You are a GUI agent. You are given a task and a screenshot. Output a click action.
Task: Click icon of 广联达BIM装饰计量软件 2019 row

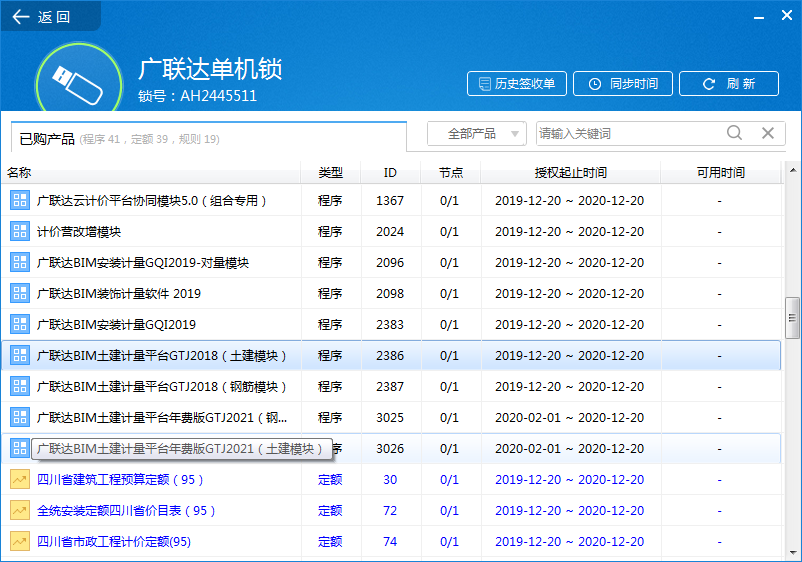(20, 294)
